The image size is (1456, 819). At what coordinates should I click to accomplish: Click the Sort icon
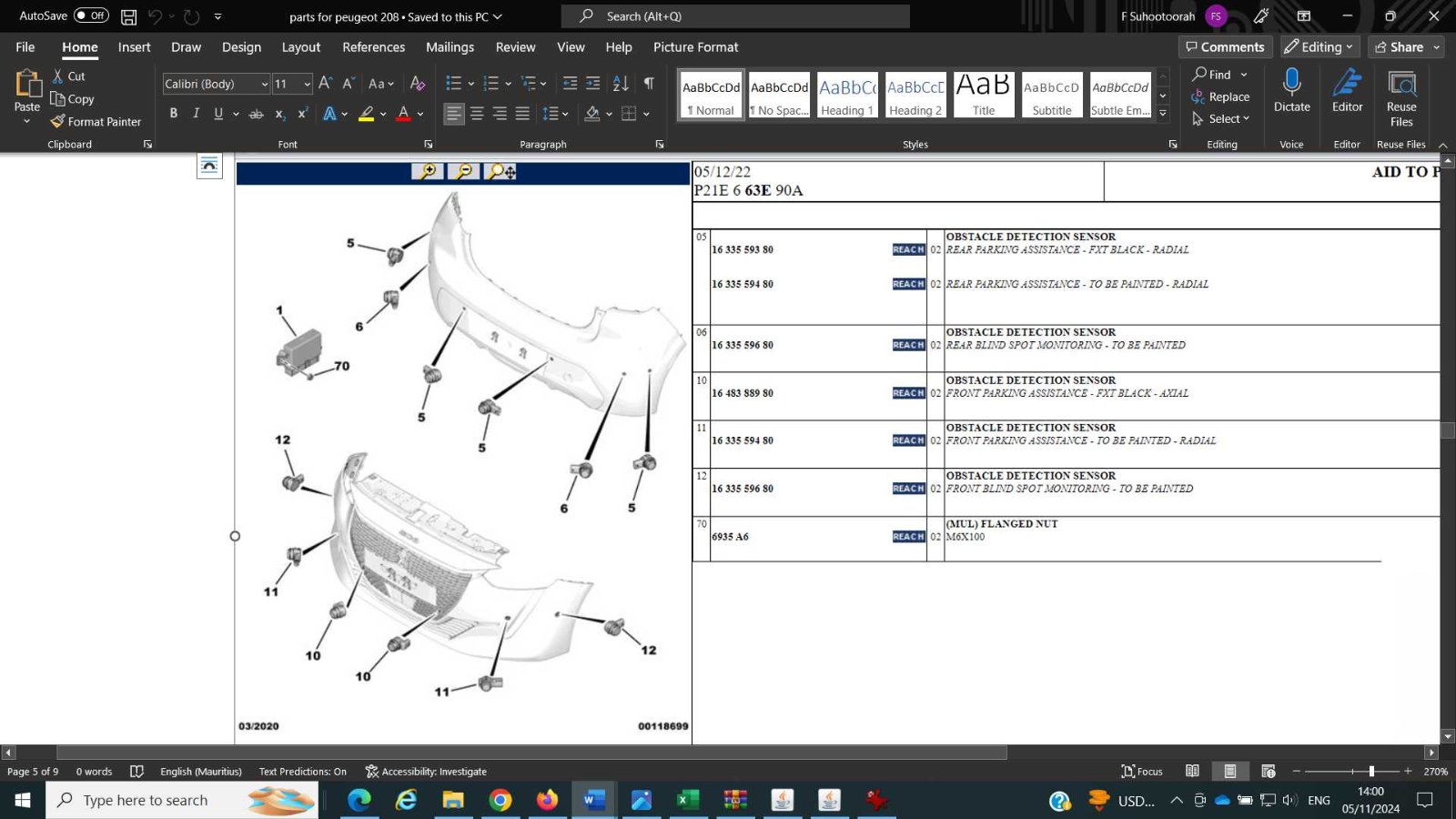(x=621, y=84)
